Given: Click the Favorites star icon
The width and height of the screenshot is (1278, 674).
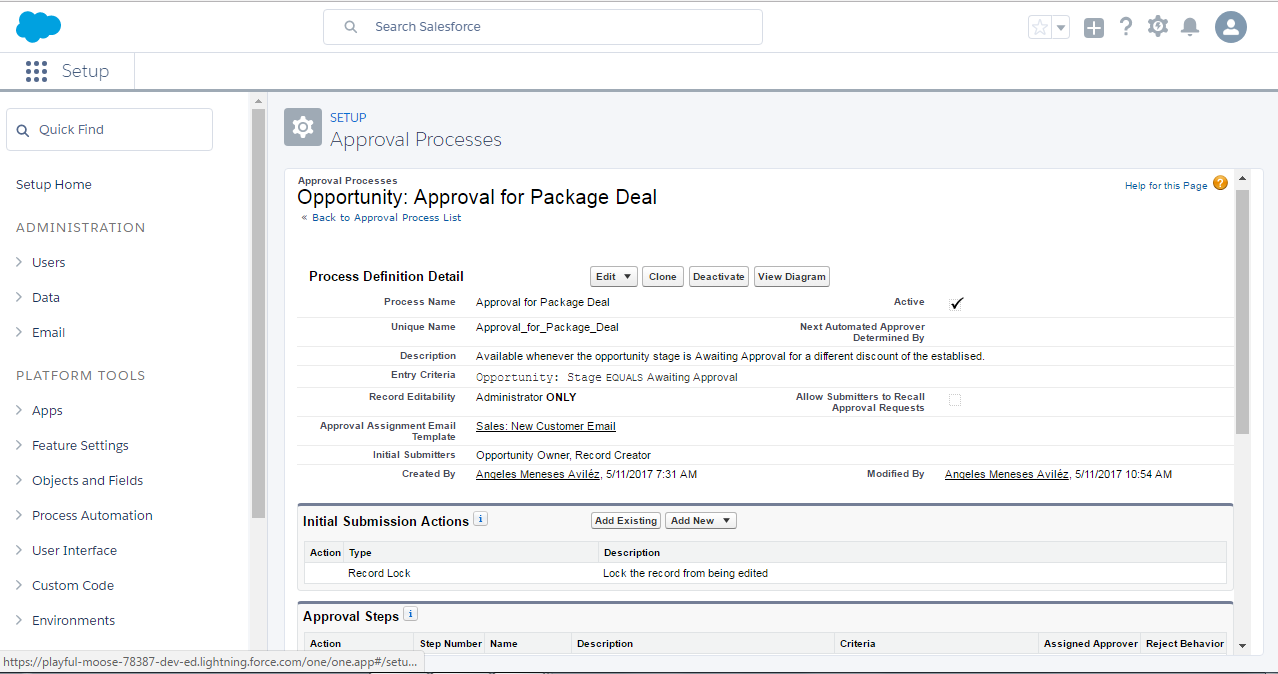Looking at the screenshot, I should [1040, 27].
